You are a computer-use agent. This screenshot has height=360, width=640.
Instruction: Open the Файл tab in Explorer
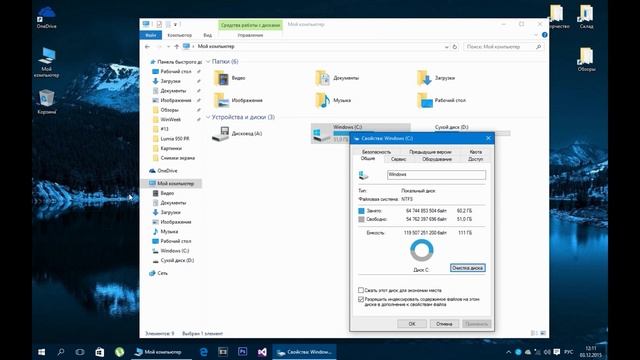[151, 35]
